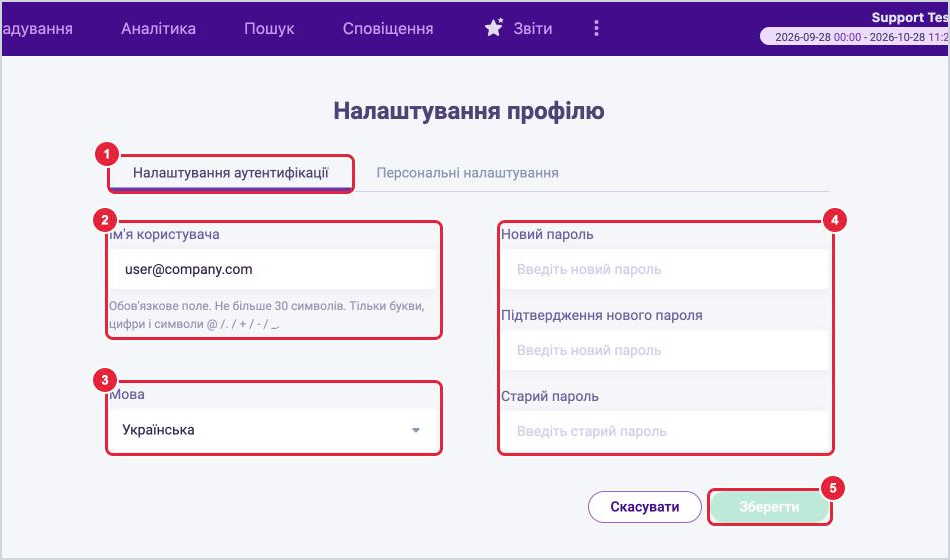Click the Скасувати button
950x560 pixels.
coord(645,507)
